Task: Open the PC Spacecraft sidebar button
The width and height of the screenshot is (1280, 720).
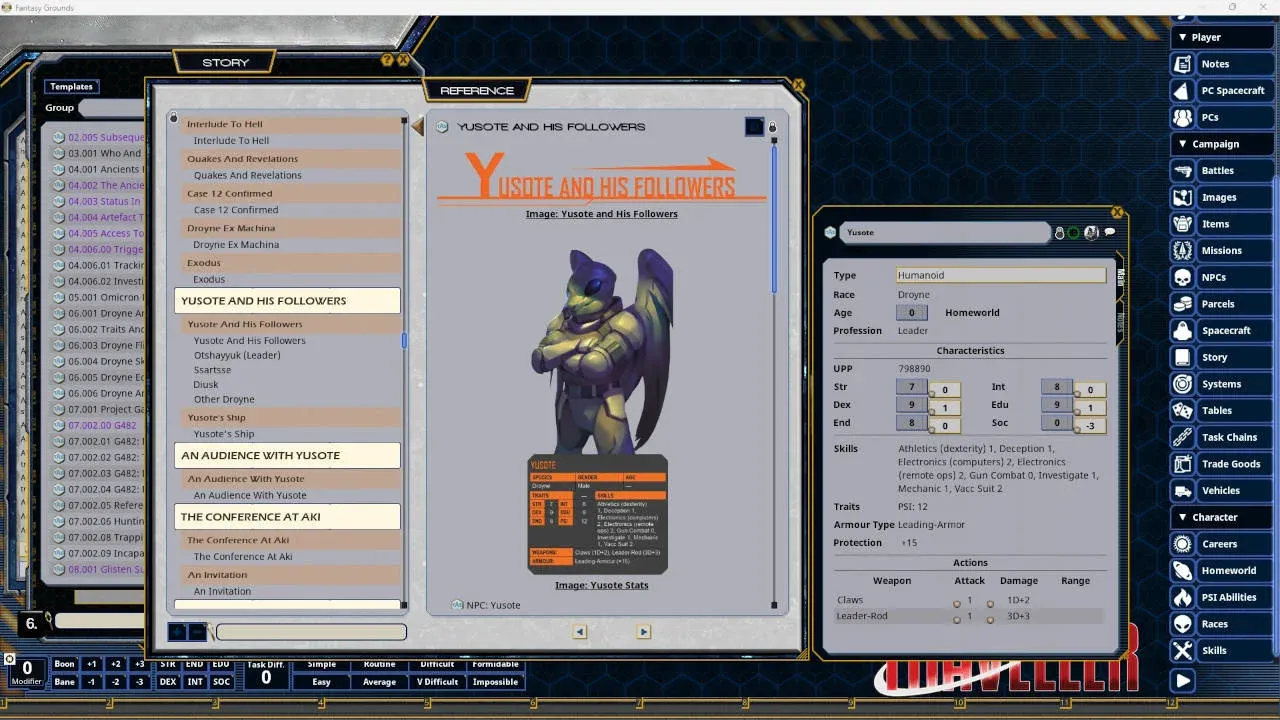Action: click(x=1222, y=90)
